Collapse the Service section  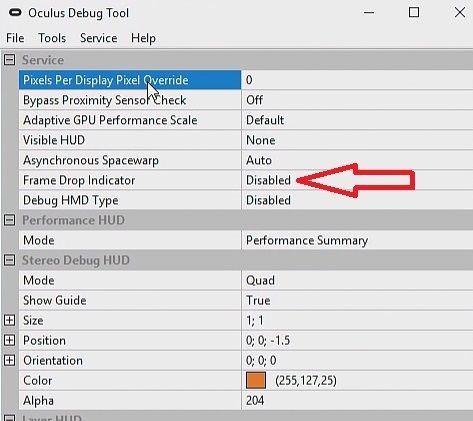pyautogui.click(x=10, y=60)
